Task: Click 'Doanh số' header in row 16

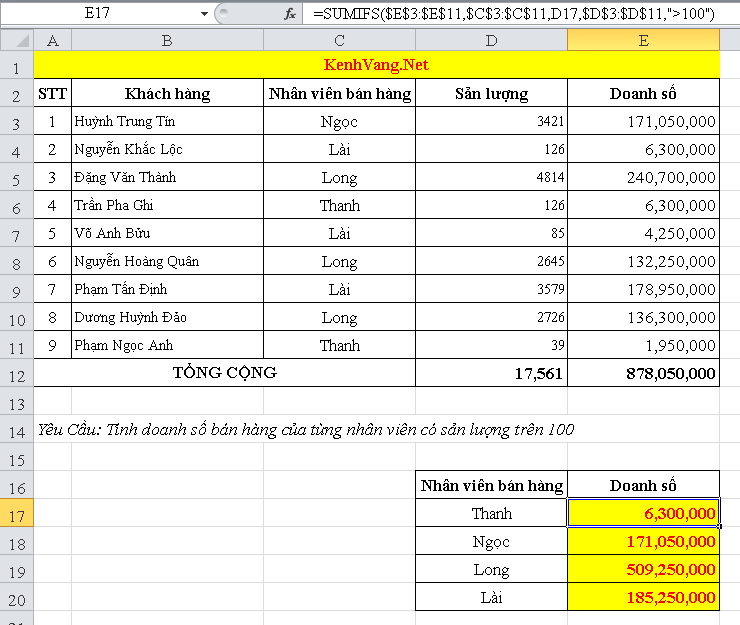Action: [x=643, y=485]
